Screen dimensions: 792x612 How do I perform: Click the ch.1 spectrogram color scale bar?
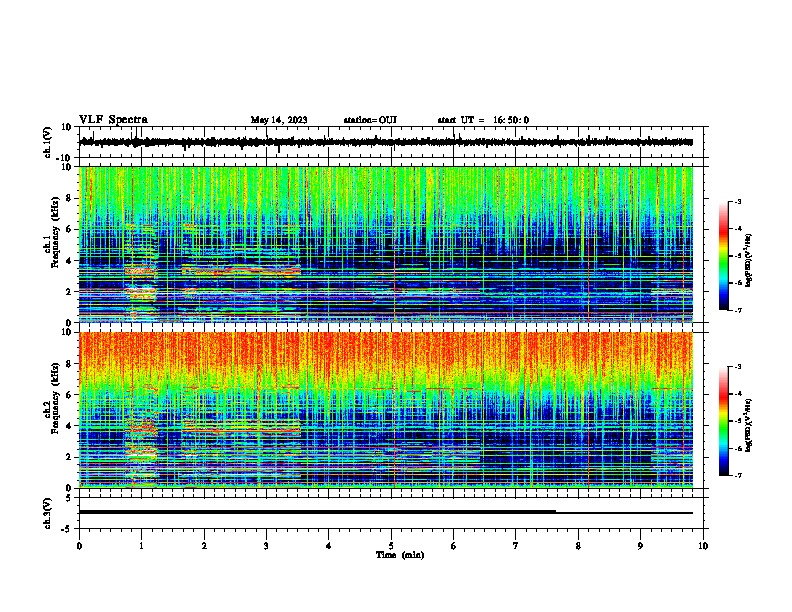(724, 256)
